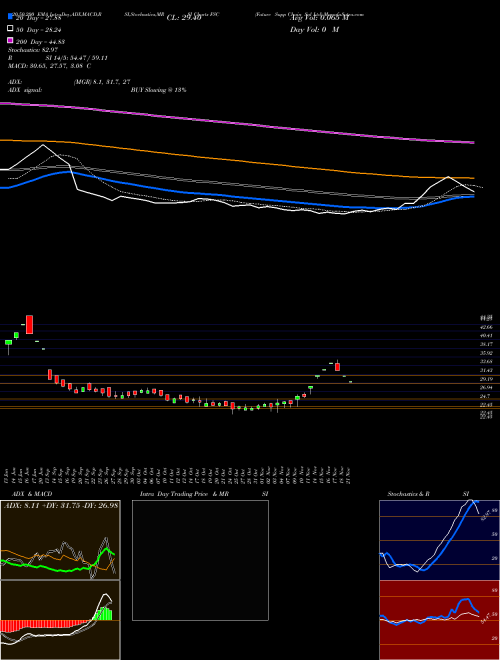Click the blue 20 Day legend swatch
500x660 pixels.
click(10, 16)
